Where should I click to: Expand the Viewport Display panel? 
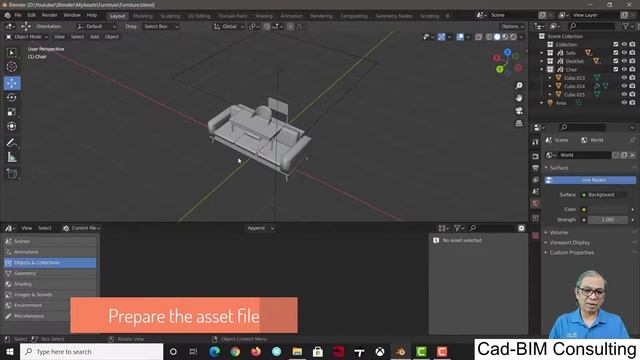[569, 242]
